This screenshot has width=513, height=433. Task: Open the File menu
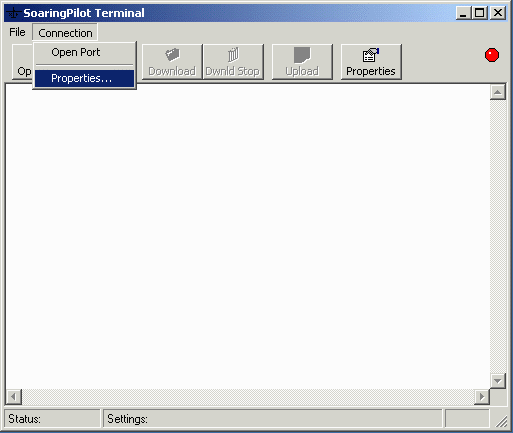[x=17, y=32]
